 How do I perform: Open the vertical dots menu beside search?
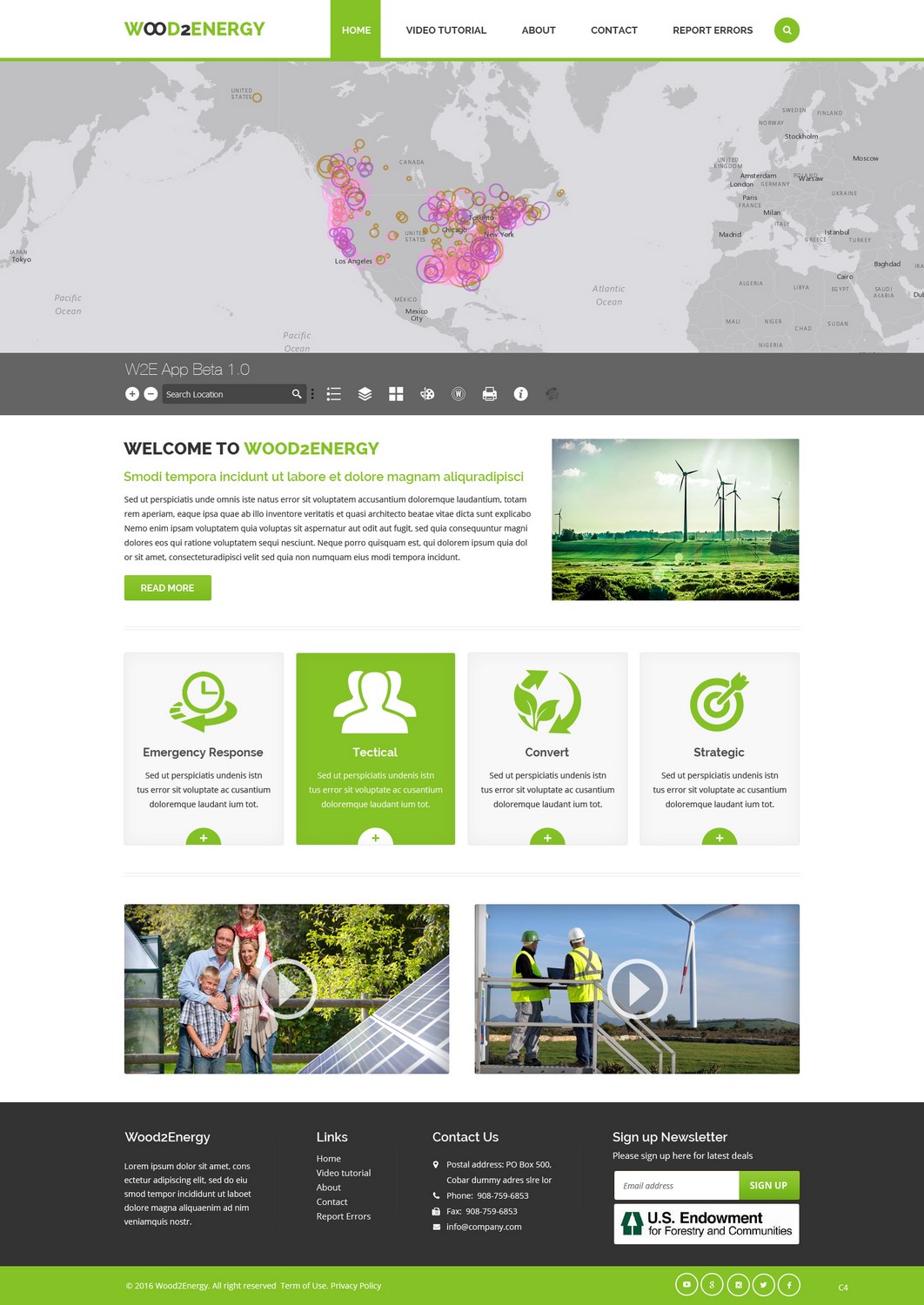tap(312, 394)
